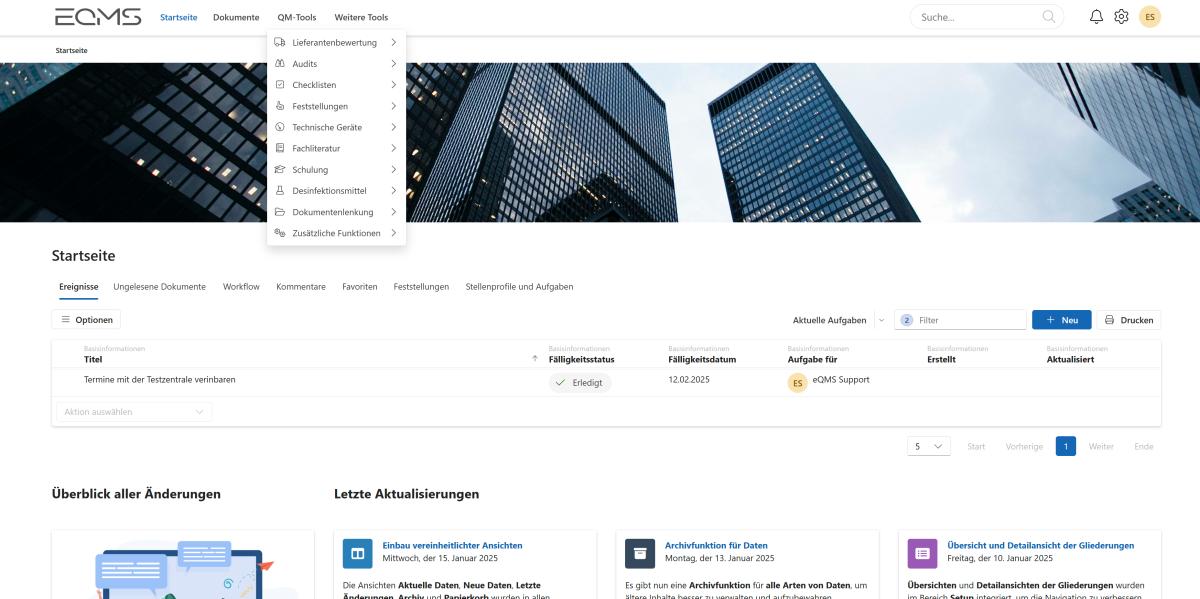Open Archivfunktion für Daten link
This screenshot has width=1200, height=599.
coord(716,545)
